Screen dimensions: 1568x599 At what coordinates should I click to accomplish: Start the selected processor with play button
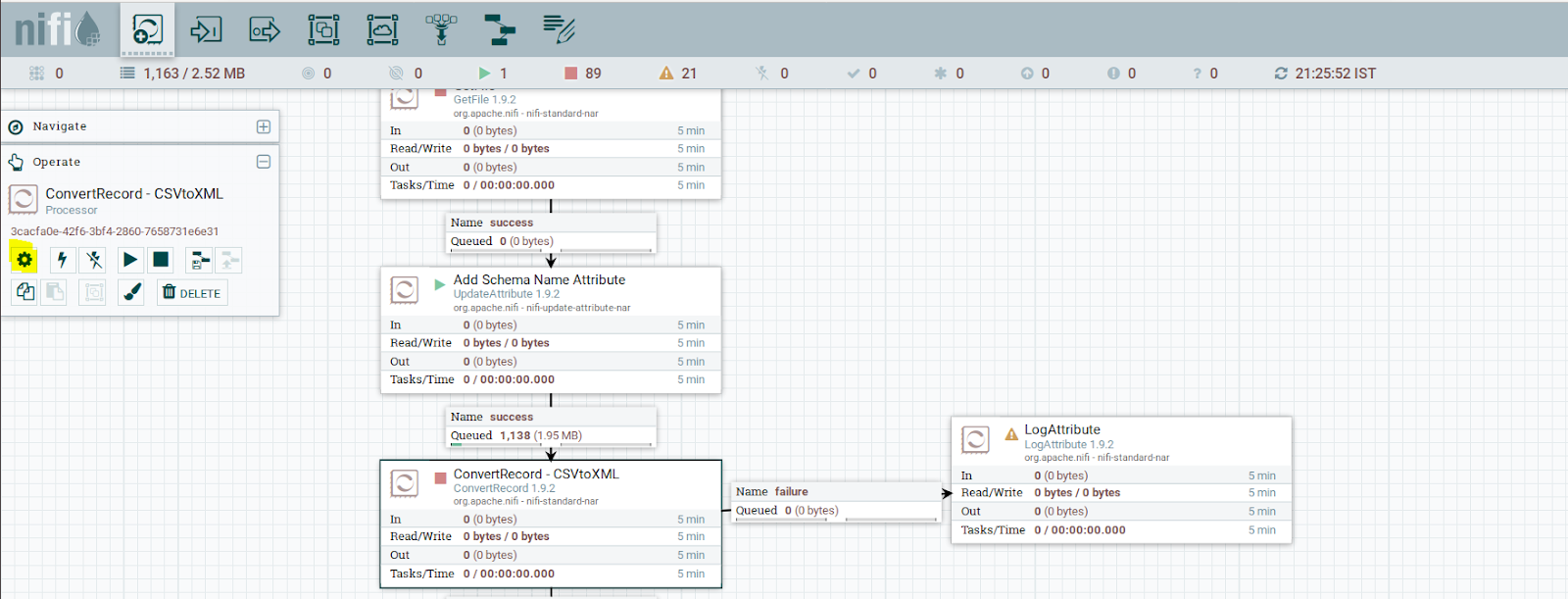click(x=129, y=260)
